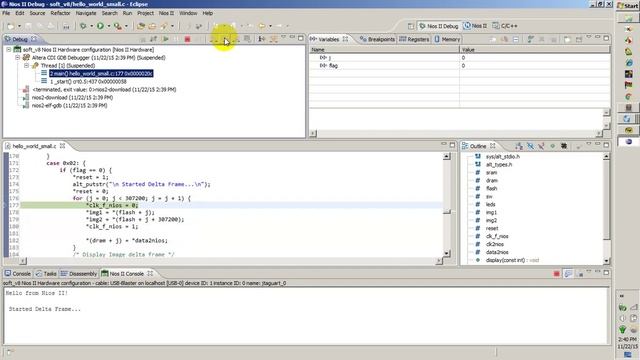Open the dropdown arrow next to Debug button
This screenshot has width=640, height=360.
(91, 26)
